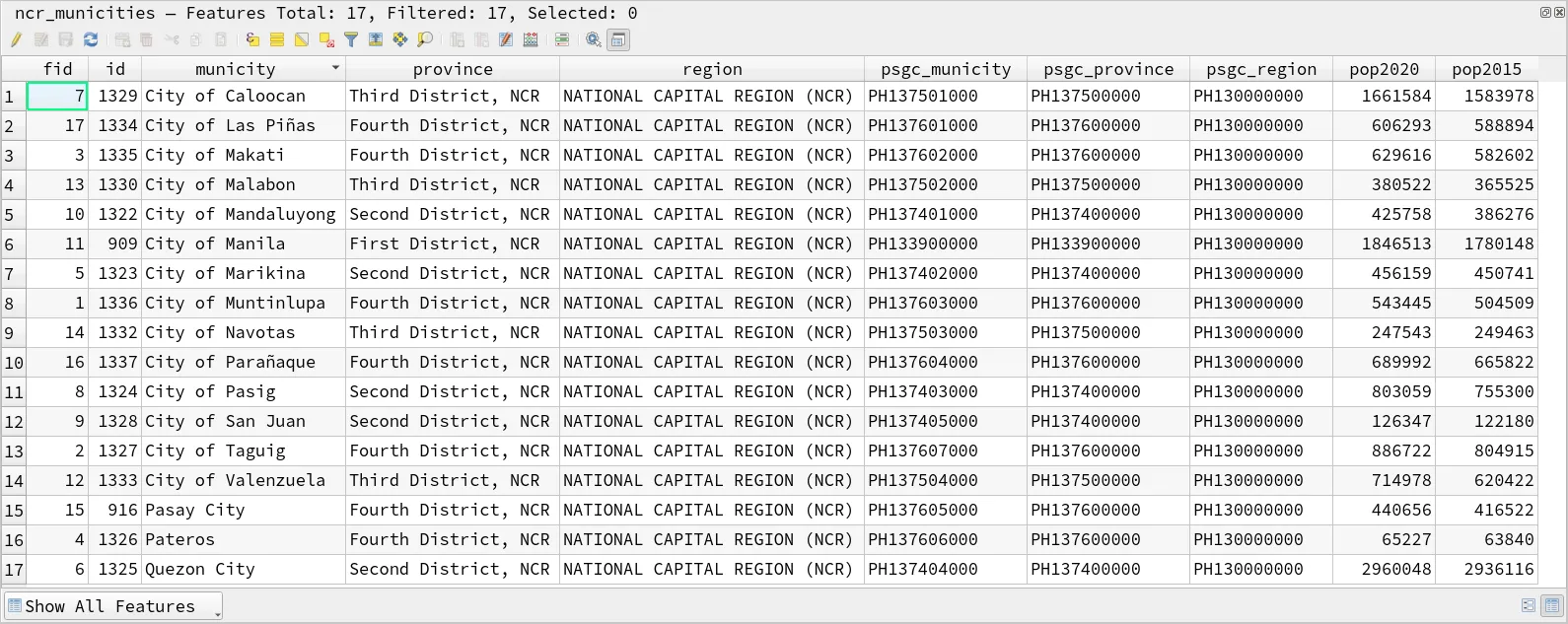Click the Delete field icon
1568x624 pixels.
481,39
